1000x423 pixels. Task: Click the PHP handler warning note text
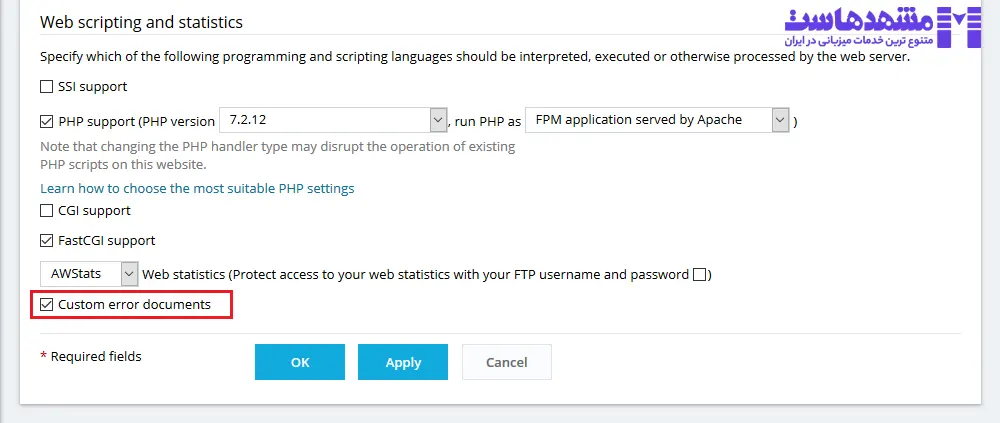[x=277, y=155]
